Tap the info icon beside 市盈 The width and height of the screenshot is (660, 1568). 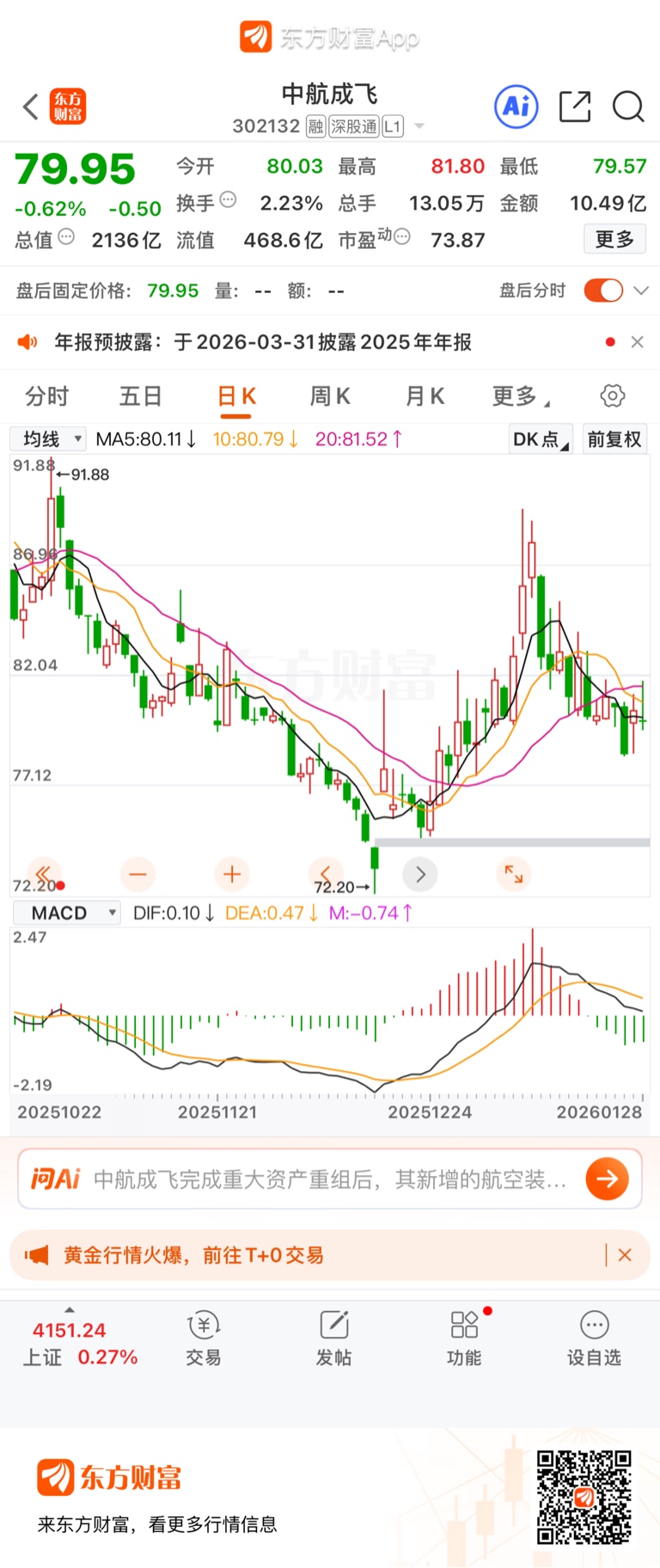[401, 236]
